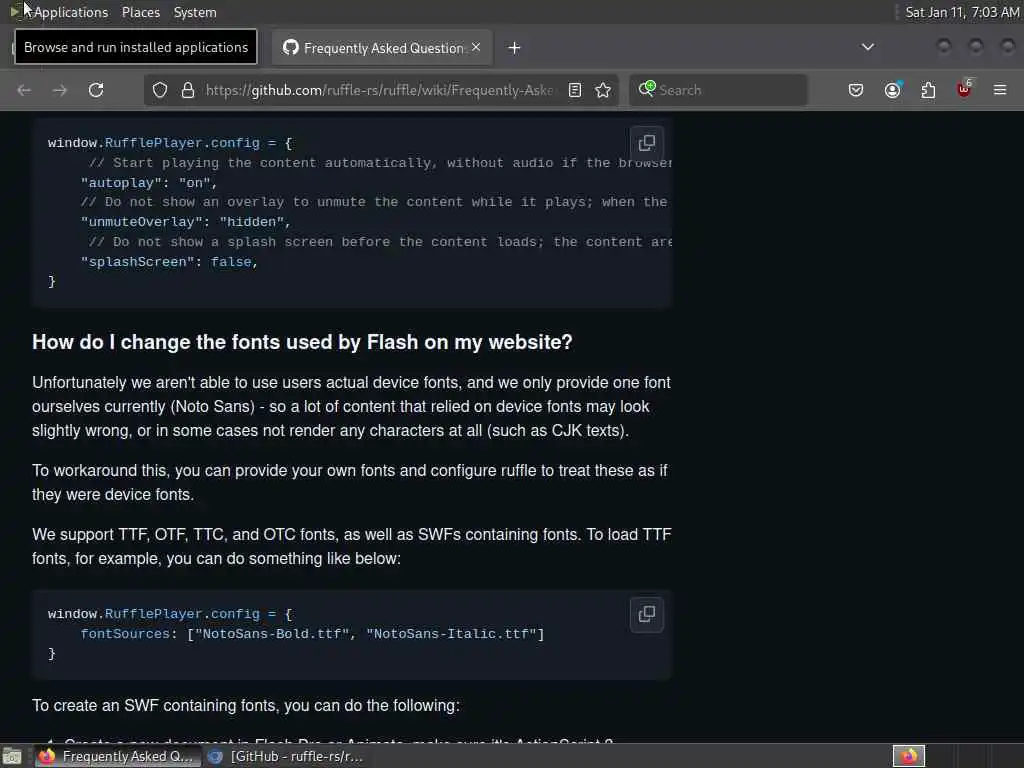Copy the autoplay config code block
Viewport: 1024px width, 768px height.
click(647, 143)
